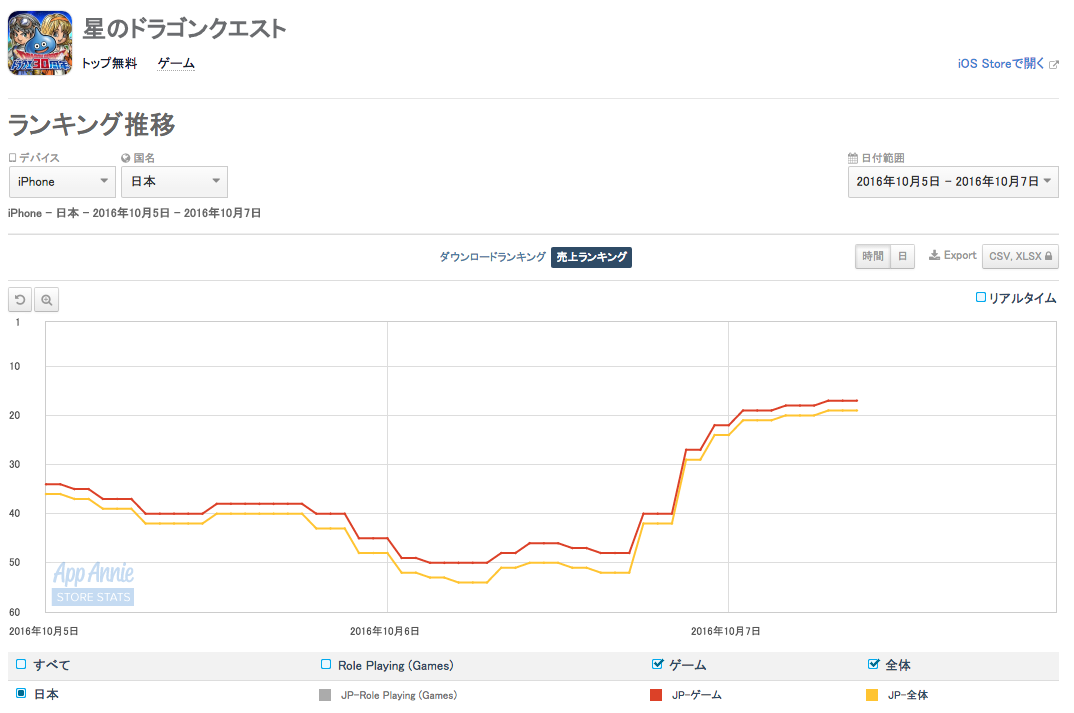This screenshot has height=713, width=1074.
Task: Select the 売上ランキング tab
Action: click(x=591, y=257)
